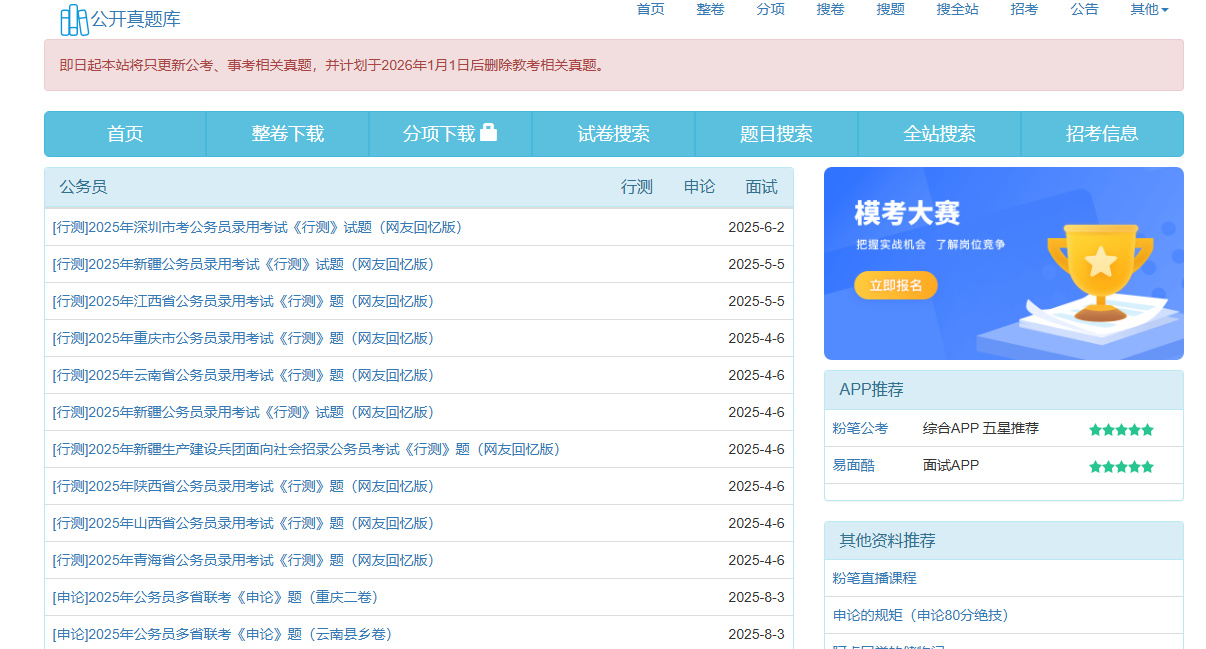
Task: Open 申论 多省联考 重庆二卷 link
Action: click(x=216, y=597)
